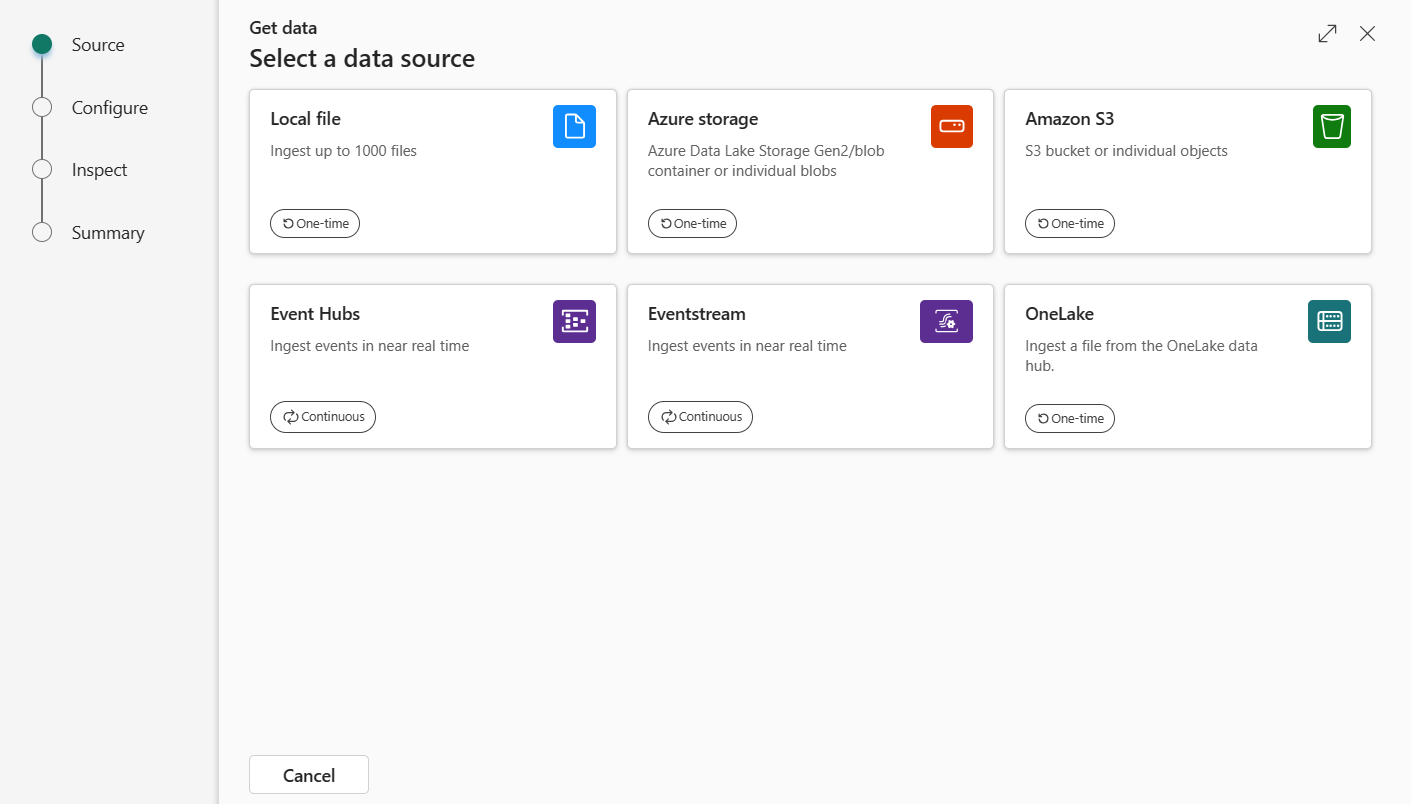Select the green Amazon S3 bucket icon

[1331, 126]
